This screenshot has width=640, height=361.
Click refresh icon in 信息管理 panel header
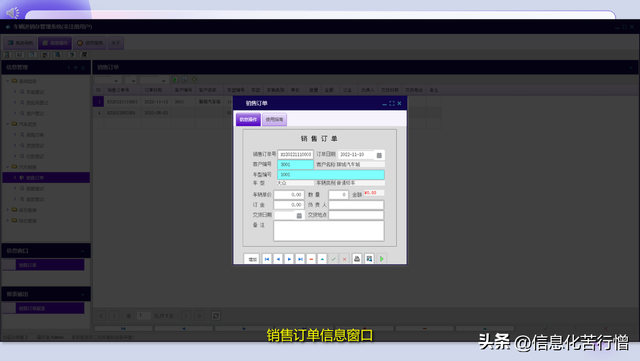[83, 67]
